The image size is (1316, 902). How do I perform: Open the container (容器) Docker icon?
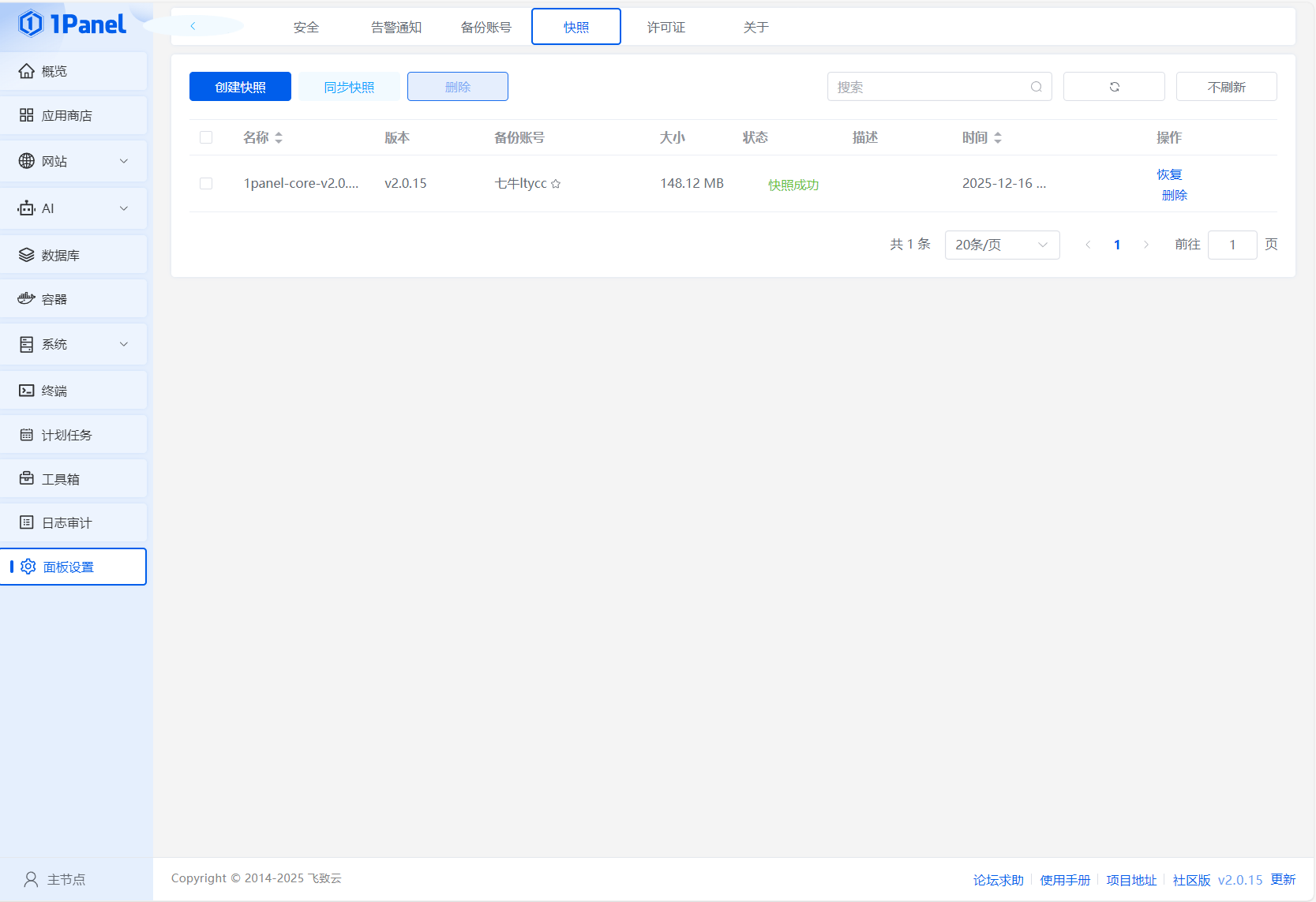click(x=26, y=298)
